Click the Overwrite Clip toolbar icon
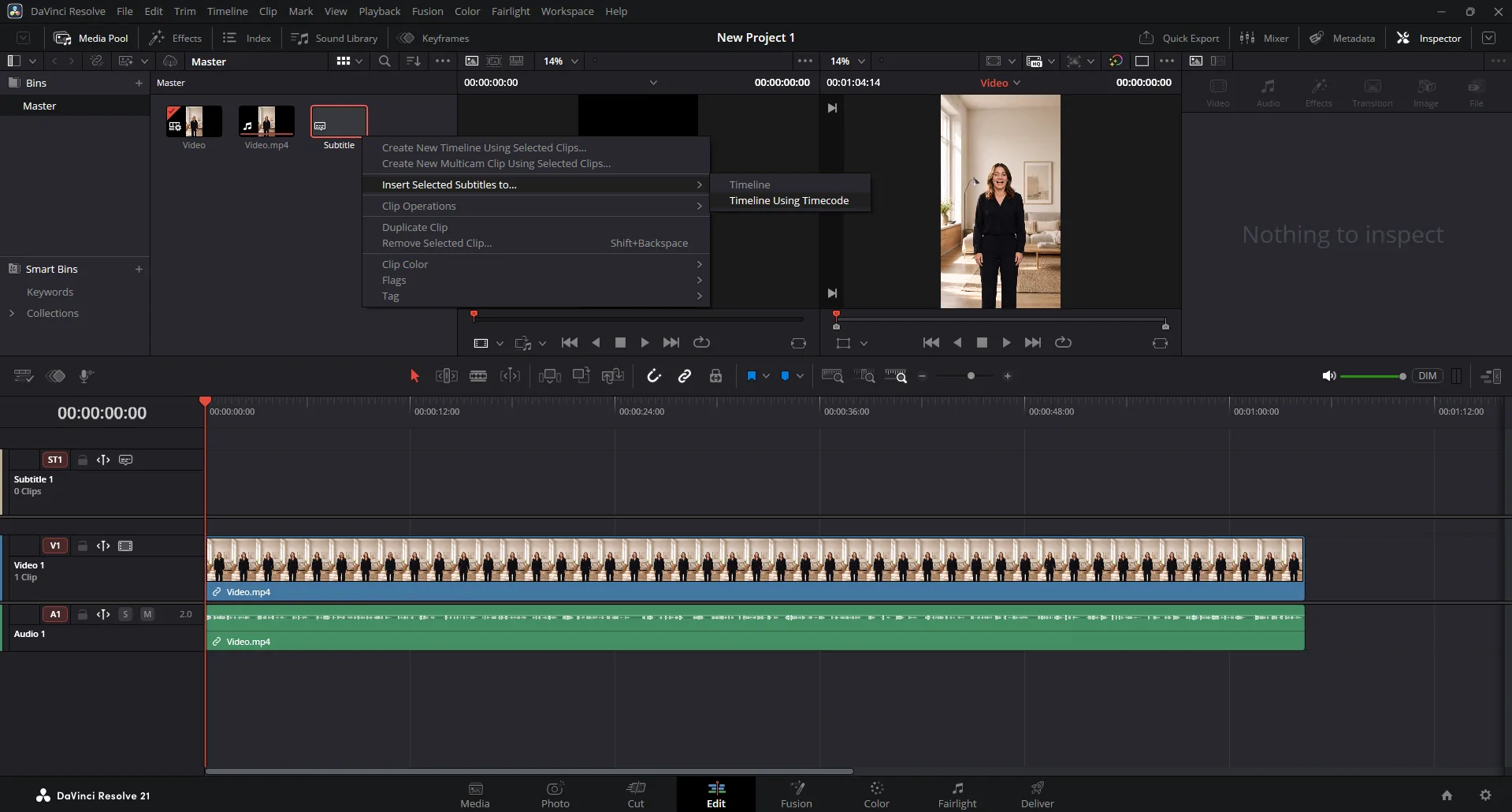This screenshot has height=812, width=1512. [581, 376]
